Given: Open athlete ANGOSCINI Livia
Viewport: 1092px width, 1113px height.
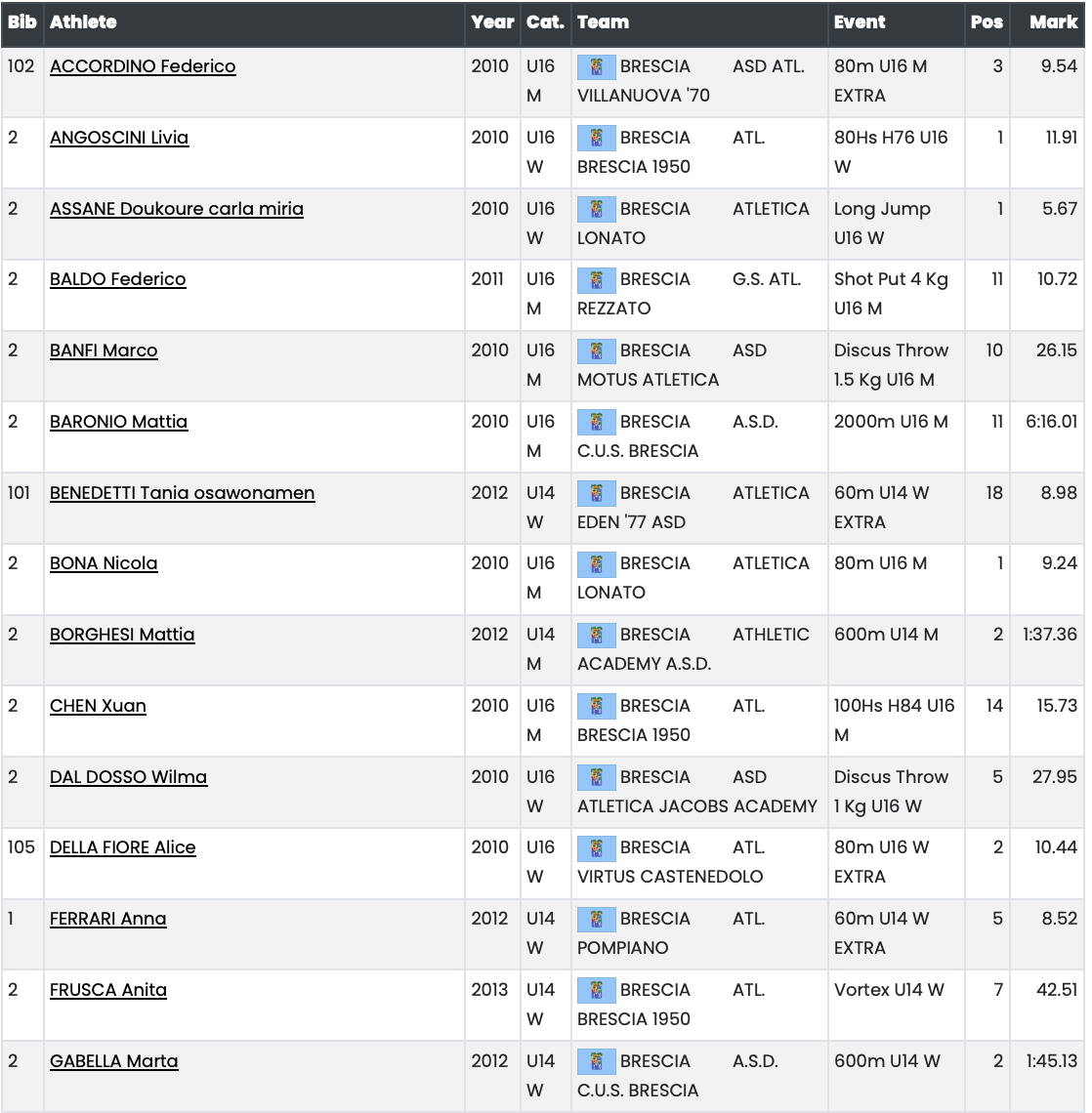Looking at the screenshot, I should (119, 137).
